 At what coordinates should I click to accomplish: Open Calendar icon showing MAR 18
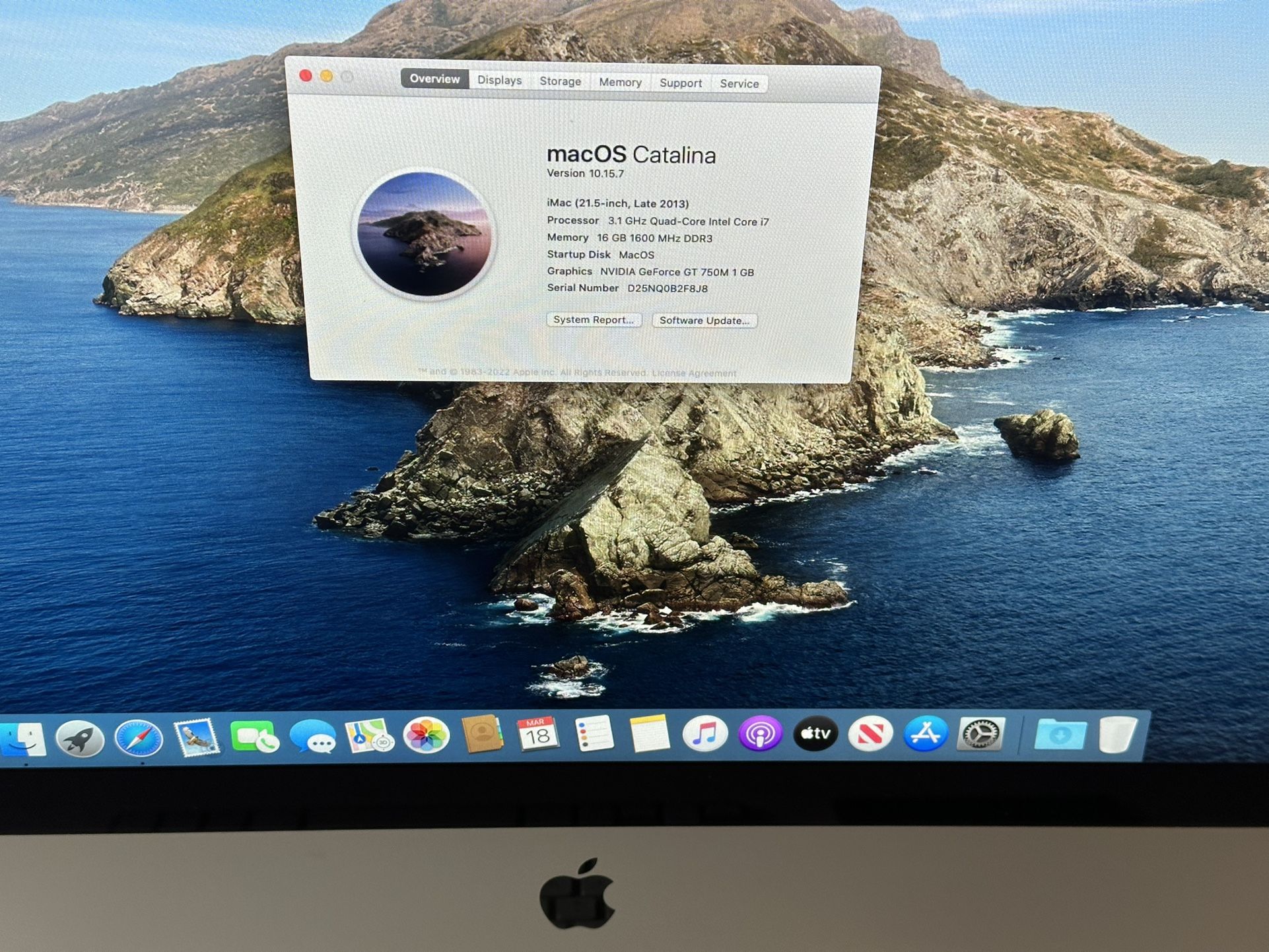click(537, 734)
